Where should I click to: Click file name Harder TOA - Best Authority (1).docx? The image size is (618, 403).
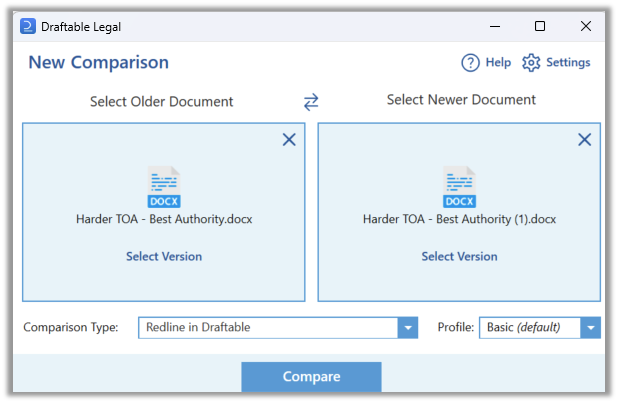point(459,219)
